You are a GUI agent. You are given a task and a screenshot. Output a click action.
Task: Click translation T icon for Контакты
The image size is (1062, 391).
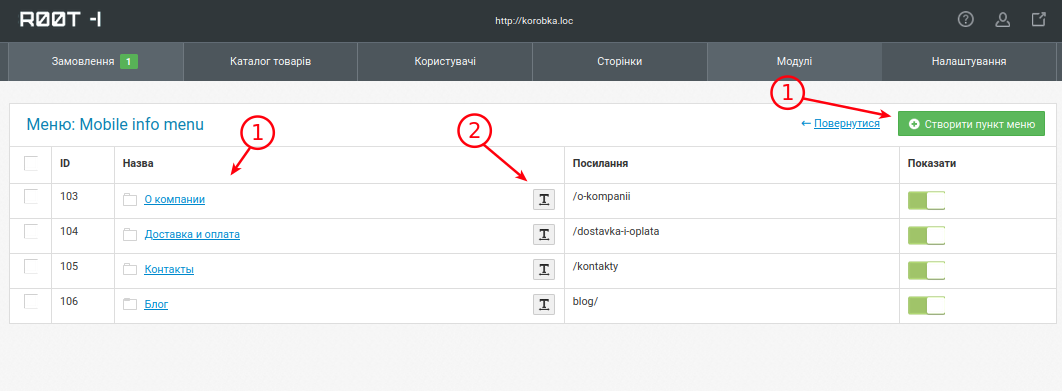pos(543,270)
